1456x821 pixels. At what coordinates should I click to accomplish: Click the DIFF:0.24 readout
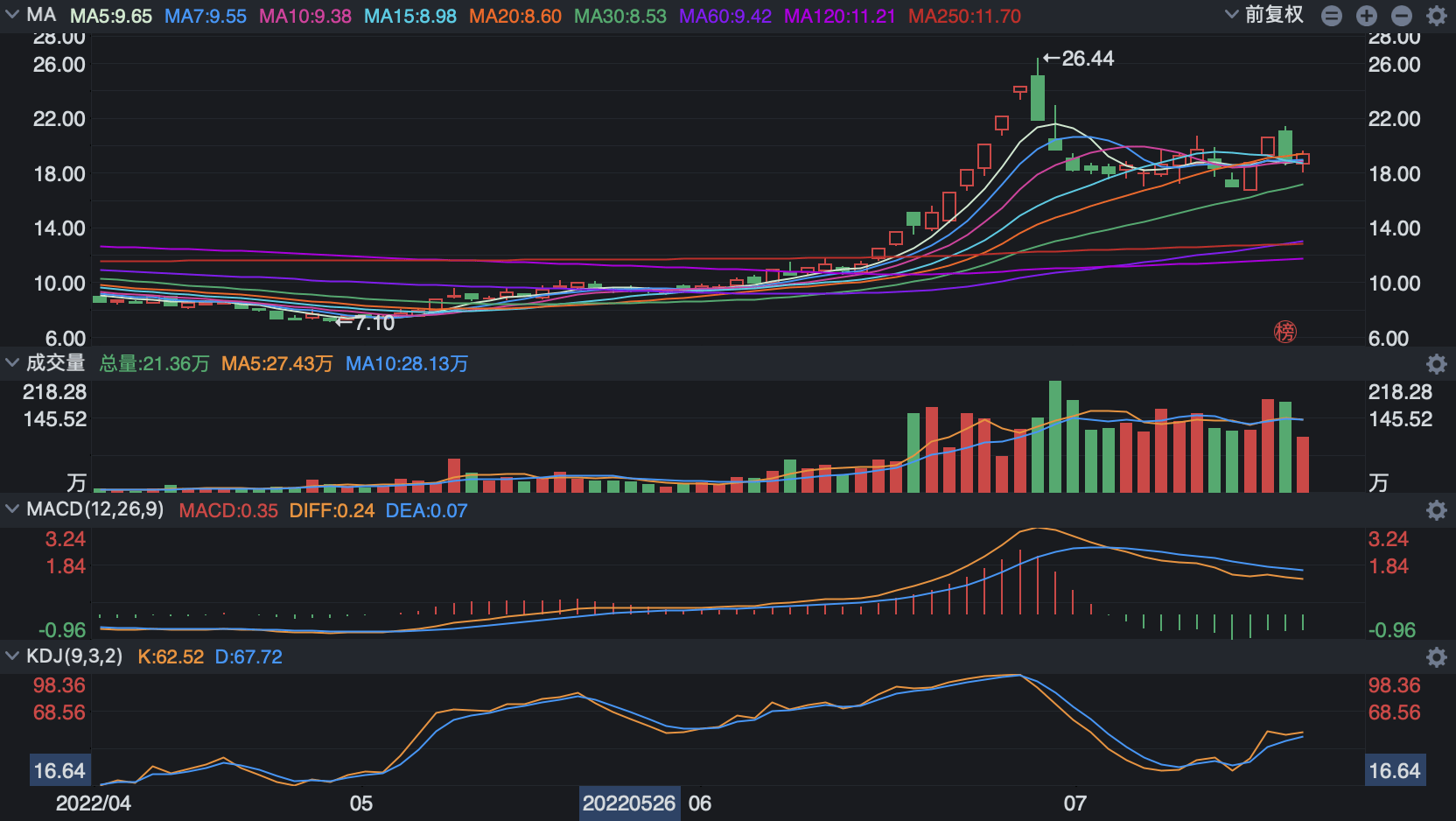(x=332, y=510)
